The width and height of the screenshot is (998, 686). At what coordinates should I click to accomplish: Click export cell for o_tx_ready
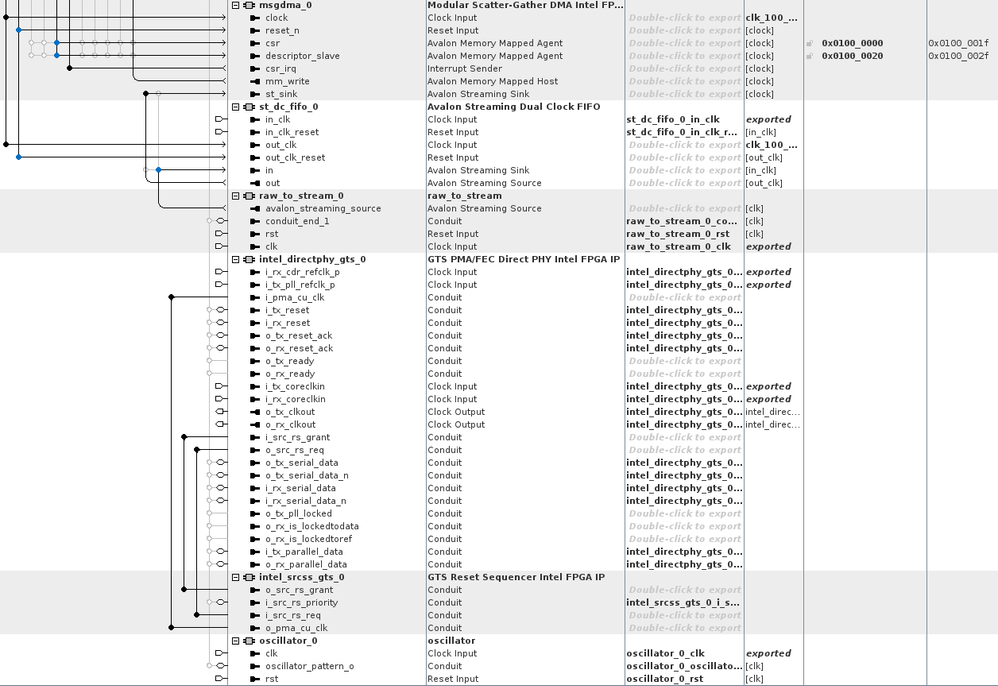(685, 361)
